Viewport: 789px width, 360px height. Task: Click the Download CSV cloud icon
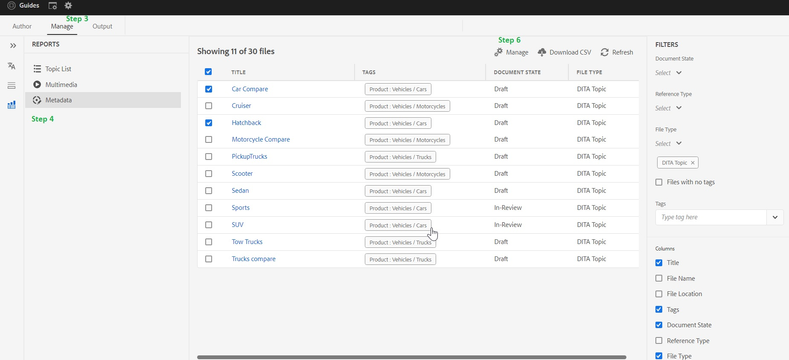tap(542, 52)
